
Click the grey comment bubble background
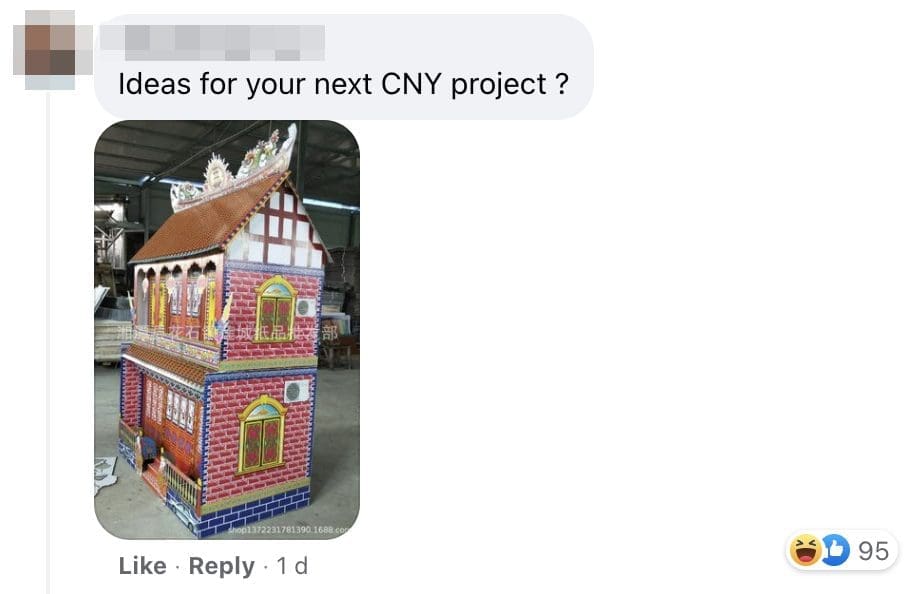(344, 67)
